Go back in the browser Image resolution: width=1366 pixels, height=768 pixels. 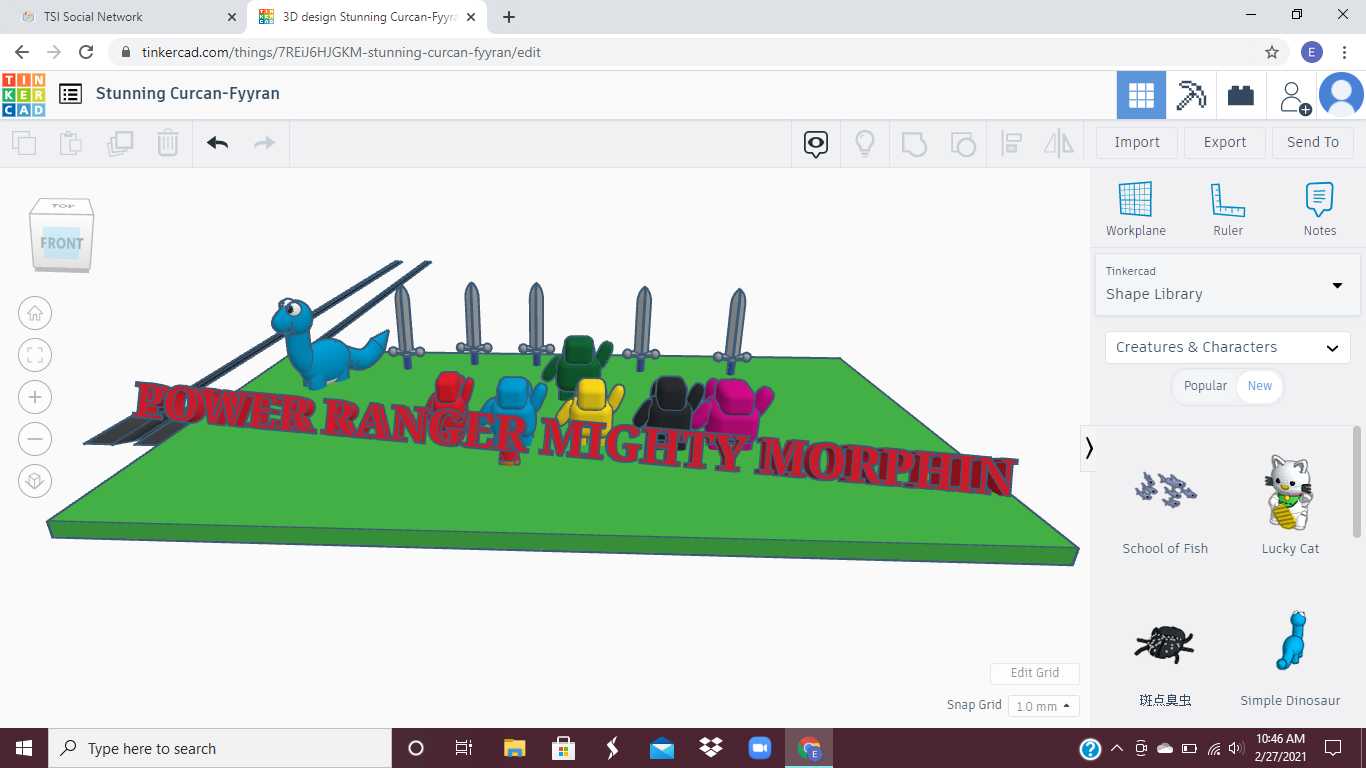pos(22,52)
